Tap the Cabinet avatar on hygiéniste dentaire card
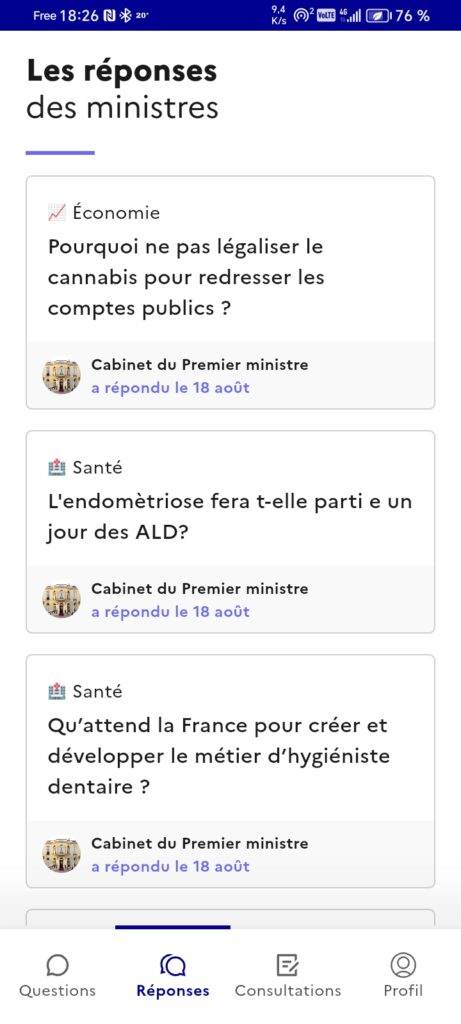The width and height of the screenshot is (461, 1024). (x=62, y=855)
